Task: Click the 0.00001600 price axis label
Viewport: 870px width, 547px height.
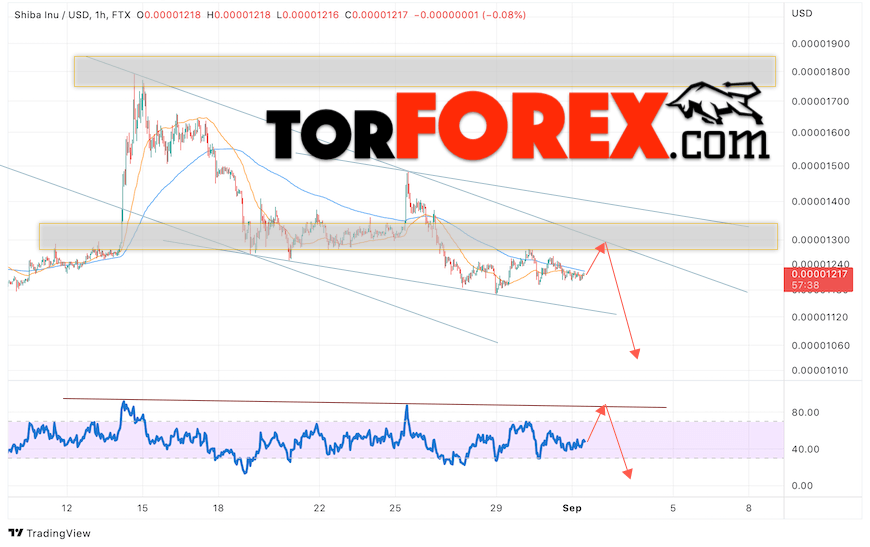Action: click(820, 133)
